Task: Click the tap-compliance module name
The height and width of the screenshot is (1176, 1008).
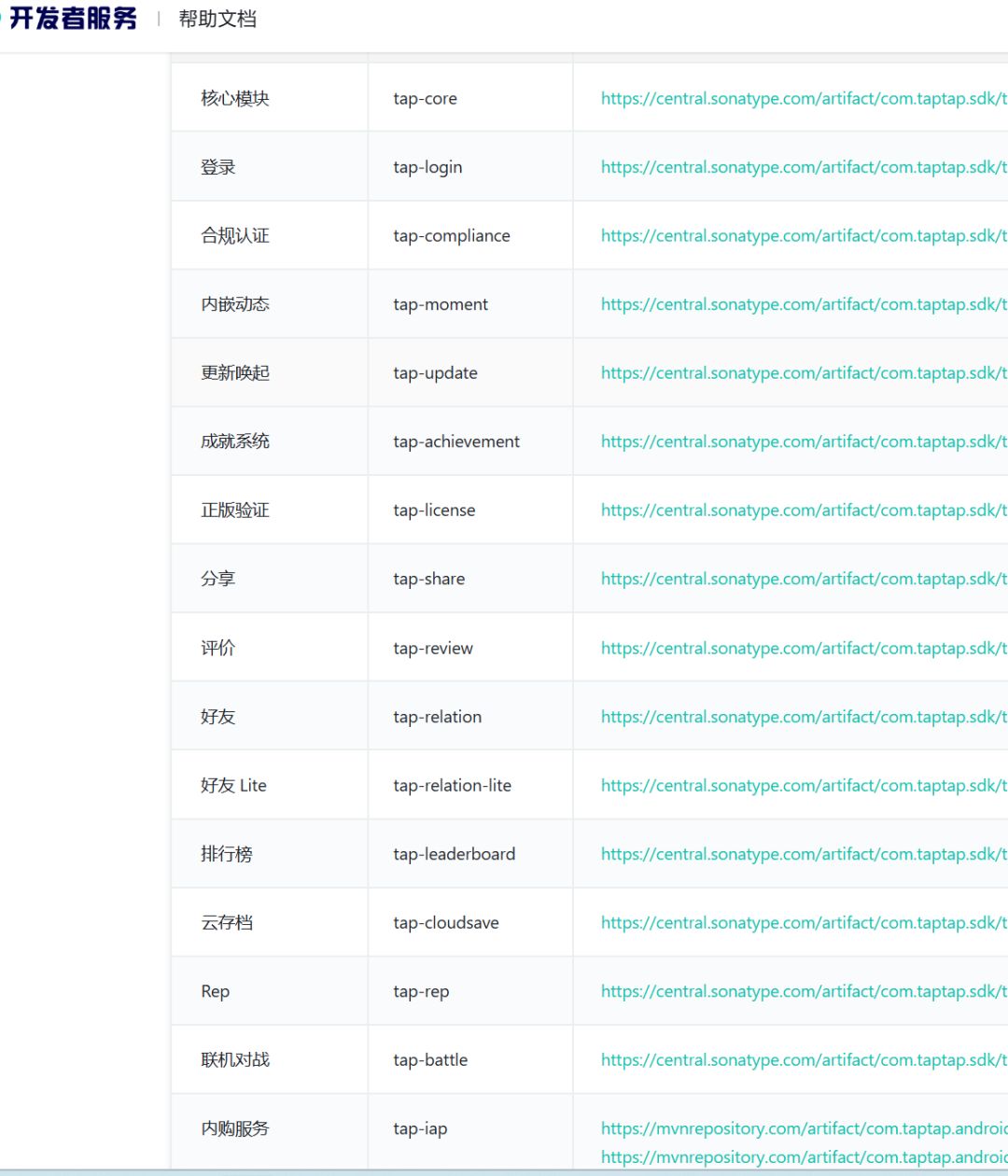Action: [452, 236]
